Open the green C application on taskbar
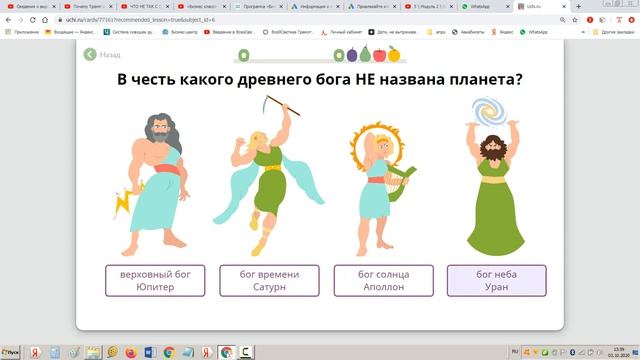 coord(246,352)
